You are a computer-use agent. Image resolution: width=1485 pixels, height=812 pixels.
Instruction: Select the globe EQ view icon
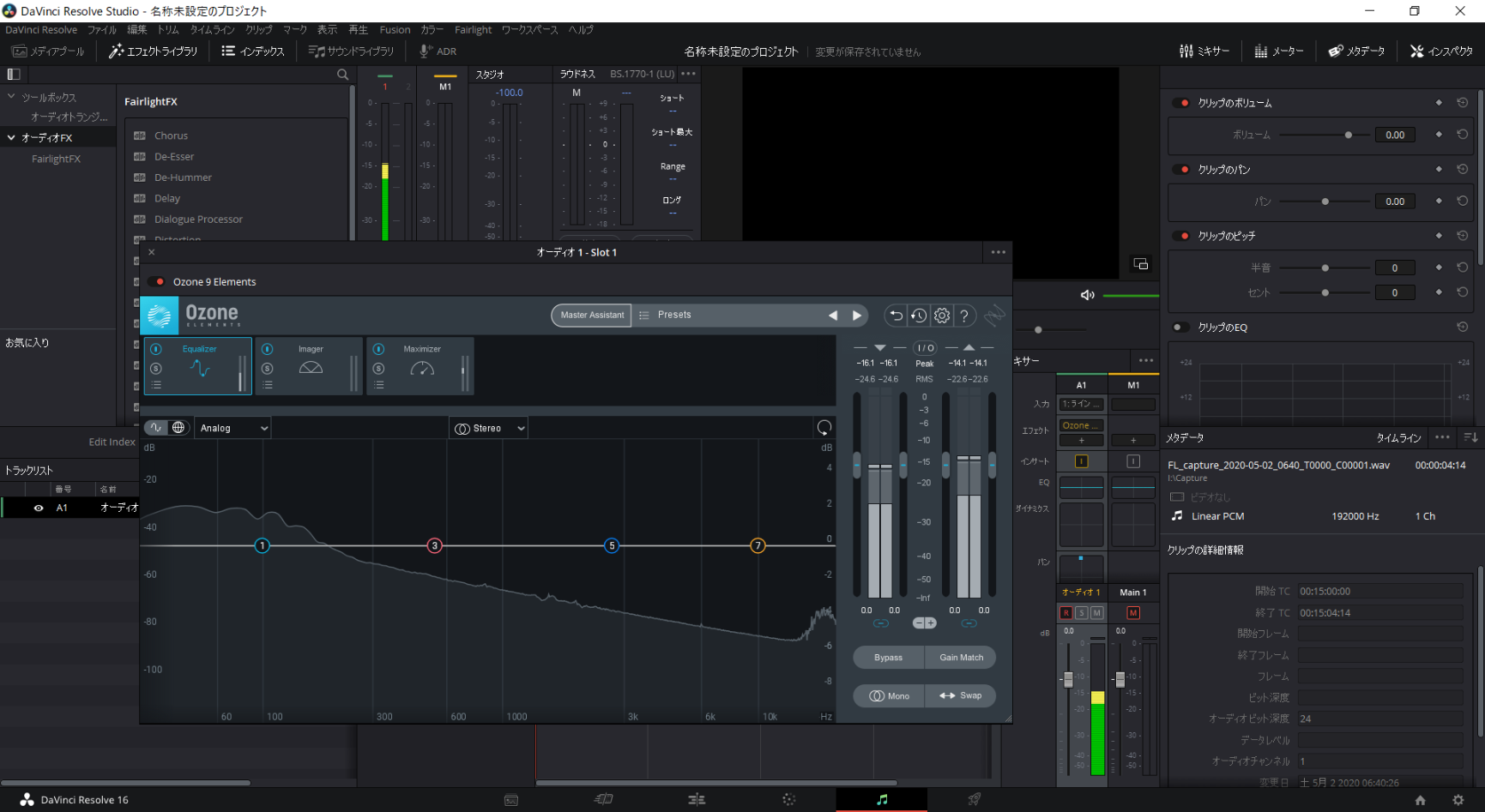pyautogui.click(x=178, y=427)
